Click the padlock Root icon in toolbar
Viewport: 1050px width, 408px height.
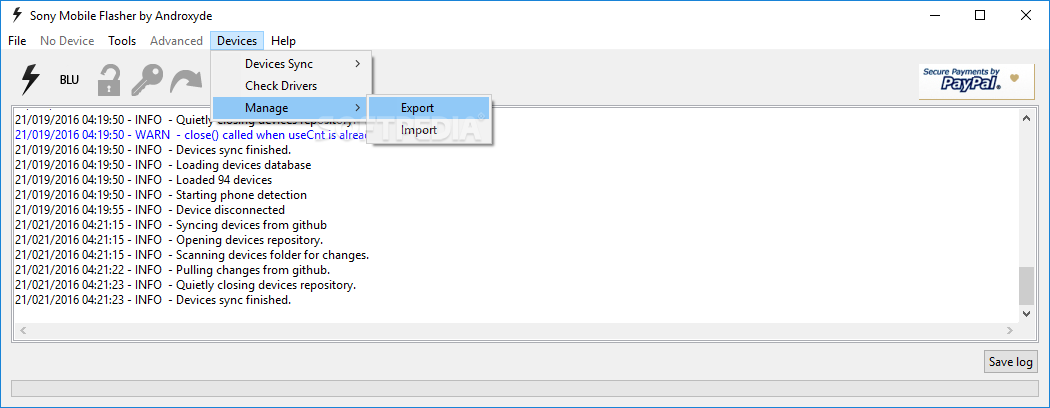108,80
